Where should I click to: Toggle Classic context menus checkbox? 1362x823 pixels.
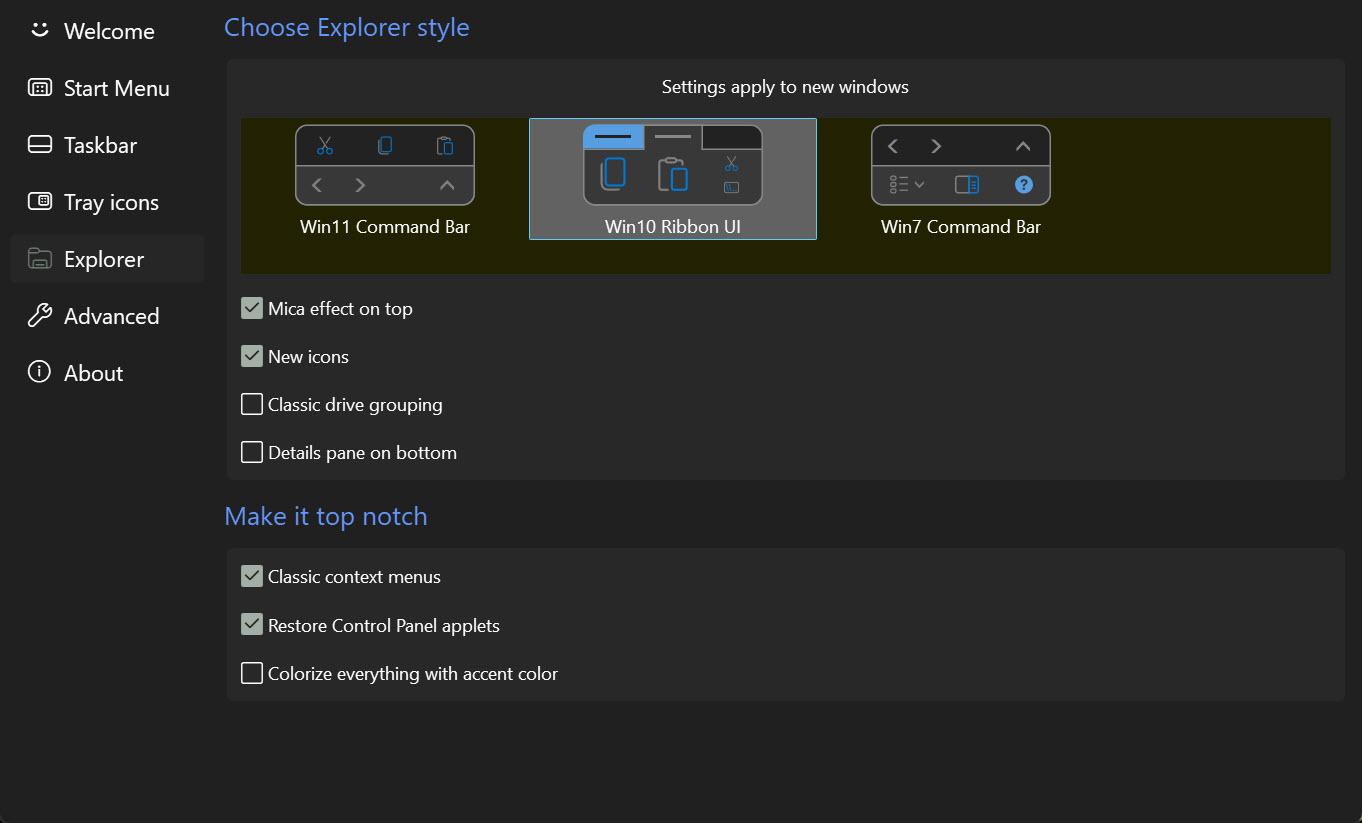[x=252, y=576]
